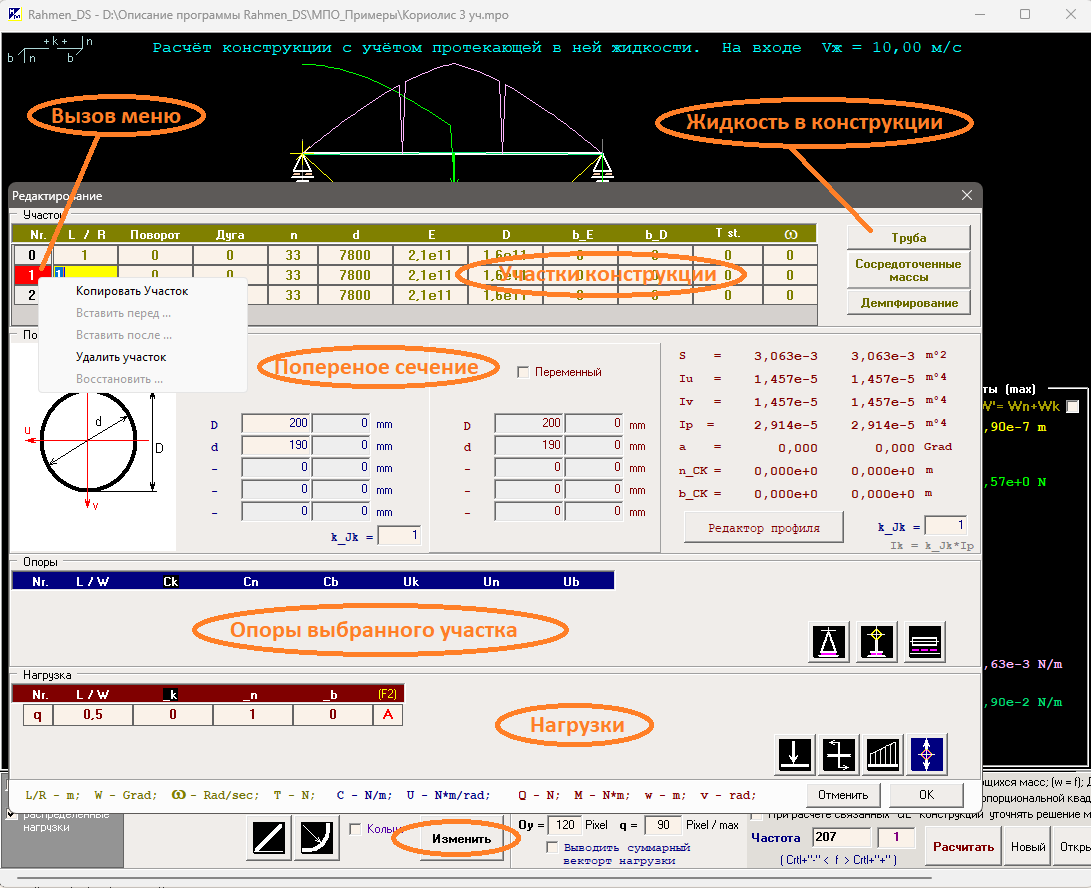Image resolution: width=1091 pixels, height=888 pixels.
Task: Select the arc segment tool
Action: pyautogui.click(x=316, y=838)
